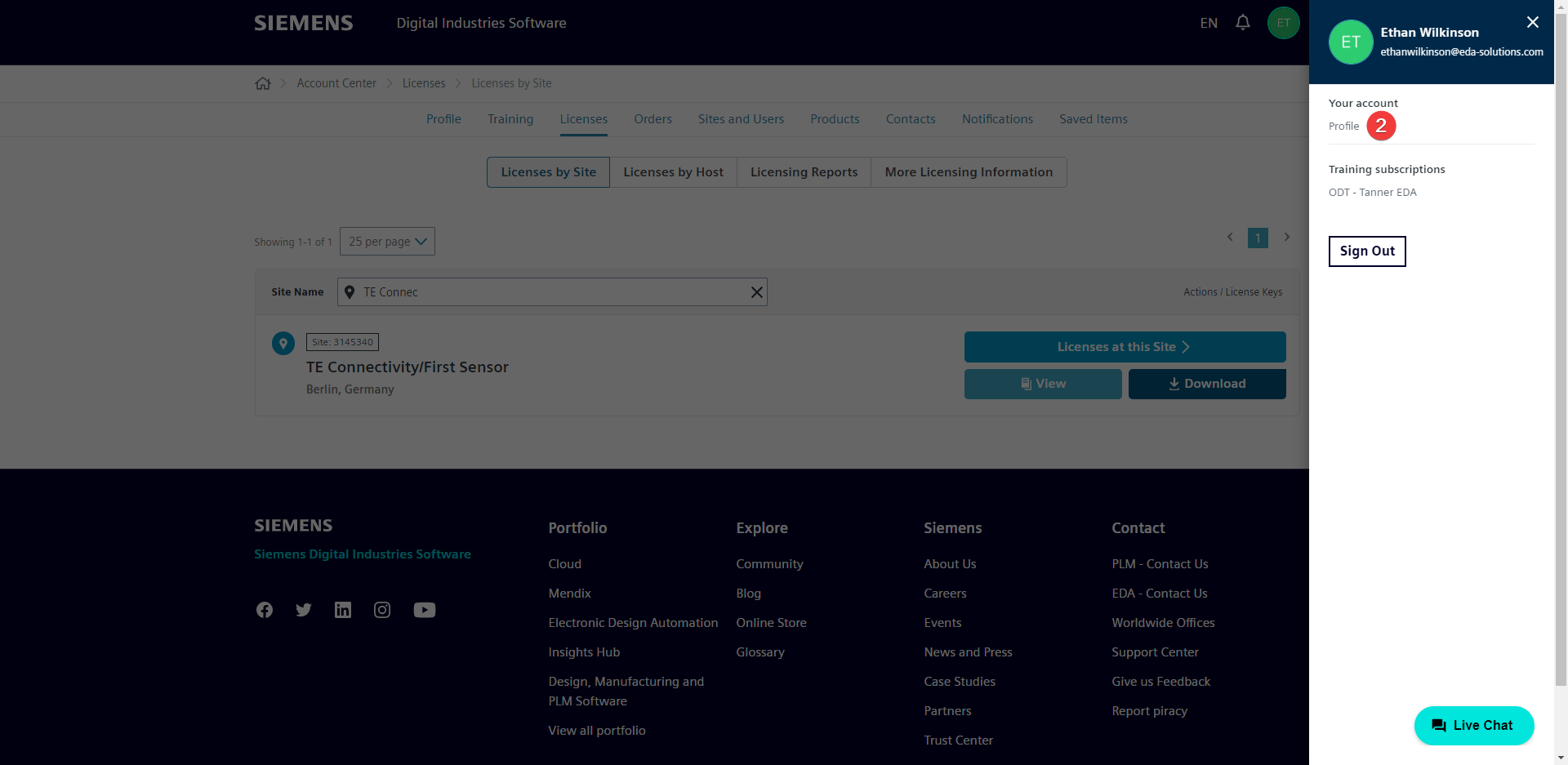Click the TE Connectivity/First Sensor site name
Viewport: 1568px width, 765px height.
click(408, 367)
